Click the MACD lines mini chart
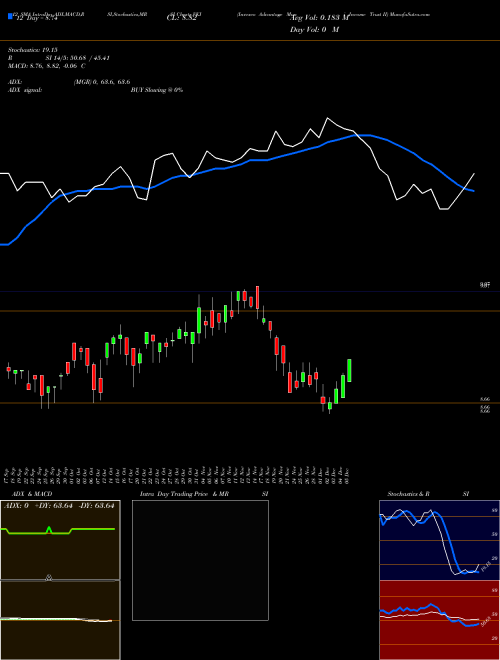Screen dimensions: 500x660 click(60, 620)
